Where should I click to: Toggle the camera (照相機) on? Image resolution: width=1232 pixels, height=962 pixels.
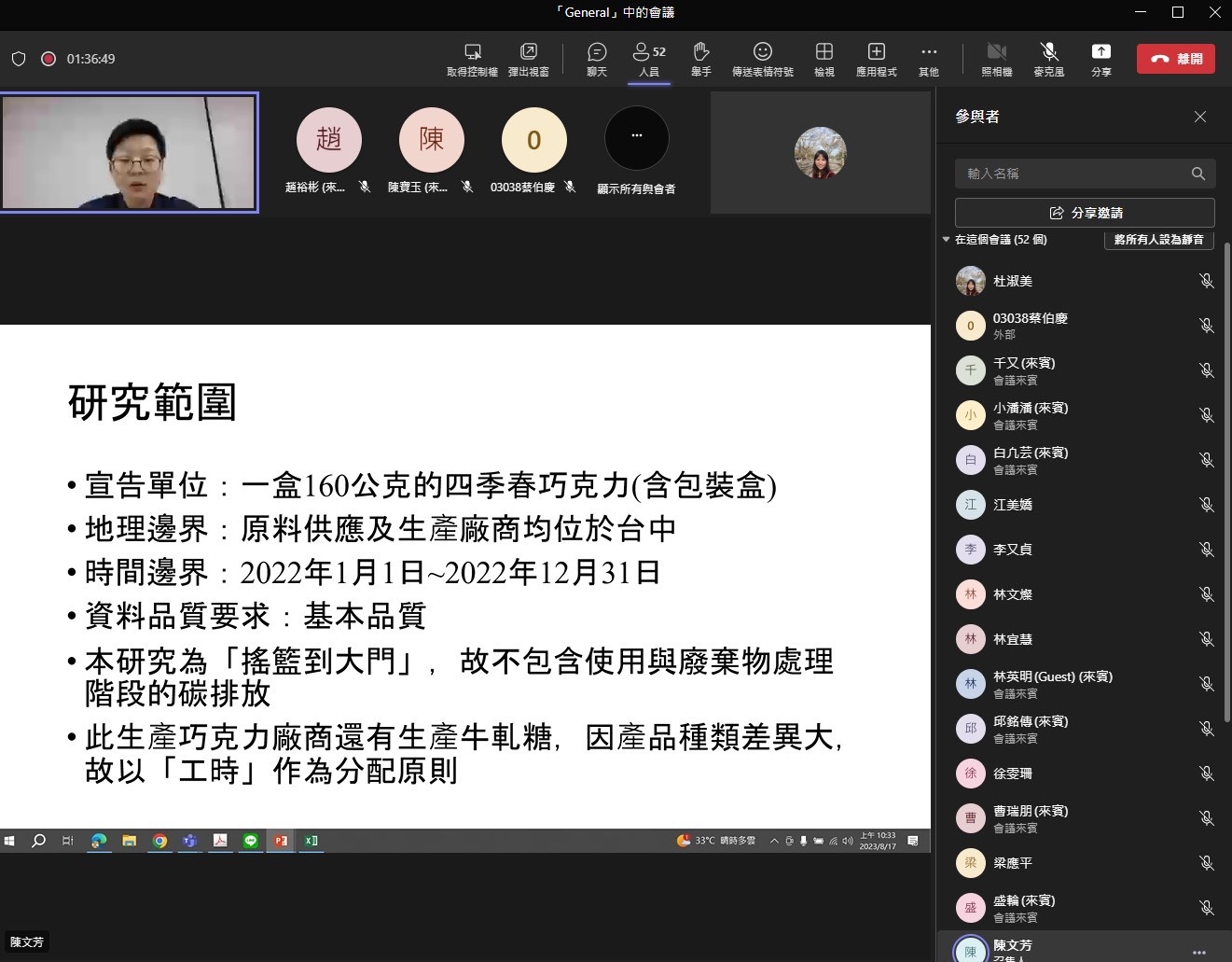996,59
